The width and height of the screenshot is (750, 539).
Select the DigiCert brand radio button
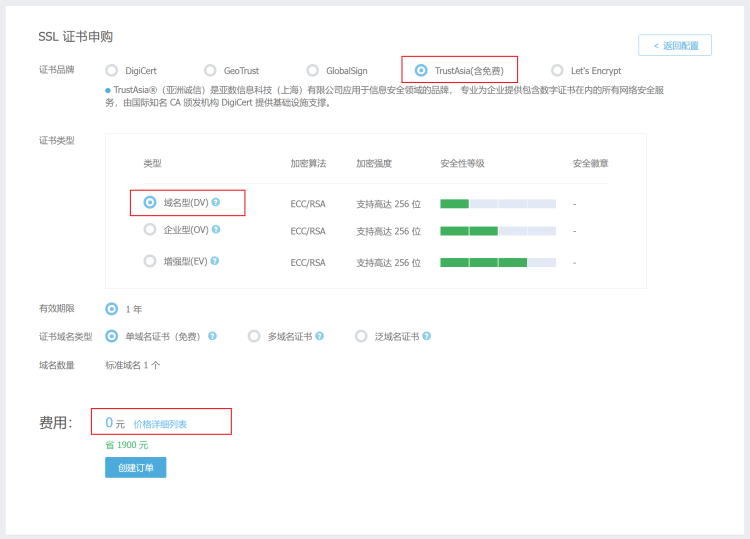tap(111, 70)
